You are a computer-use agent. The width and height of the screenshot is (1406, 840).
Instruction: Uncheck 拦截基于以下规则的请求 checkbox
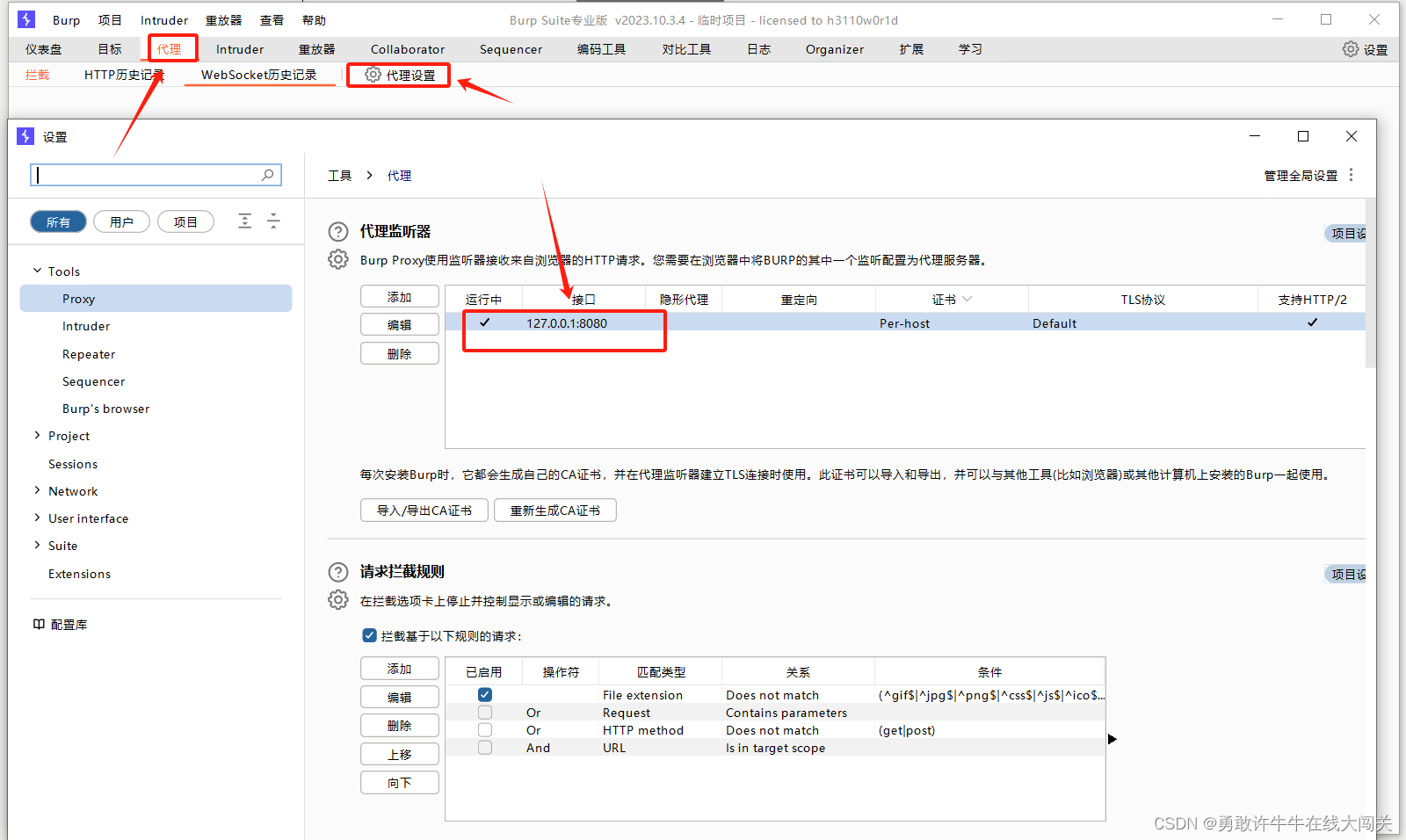tap(370, 635)
